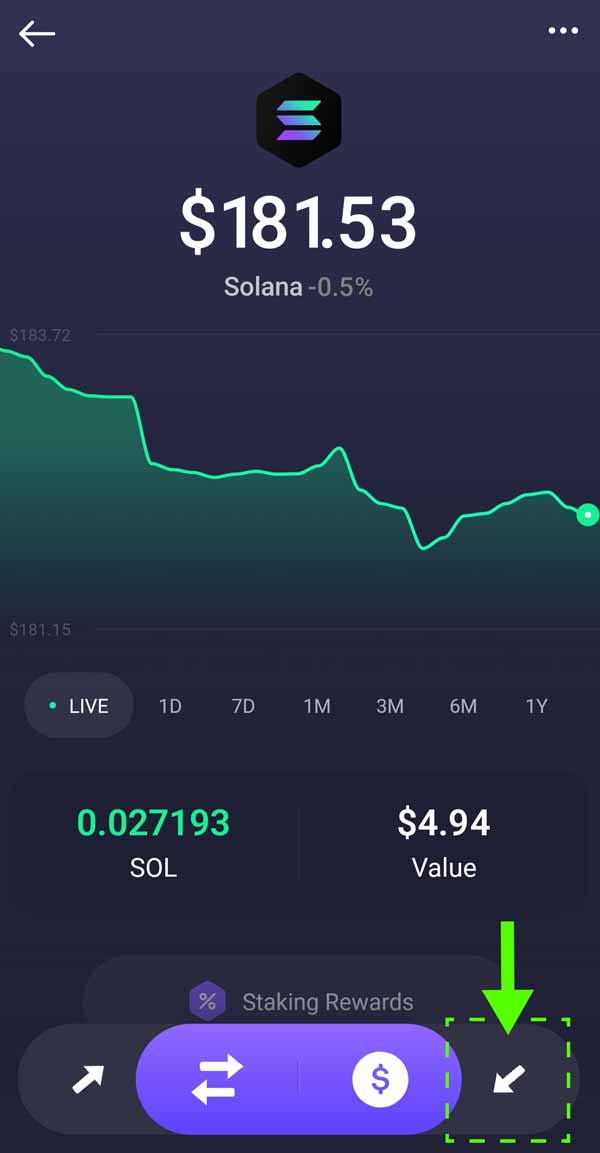Tap the Solana hexagon logo
Image resolution: width=600 pixels, height=1153 pixels.
tap(299, 120)
